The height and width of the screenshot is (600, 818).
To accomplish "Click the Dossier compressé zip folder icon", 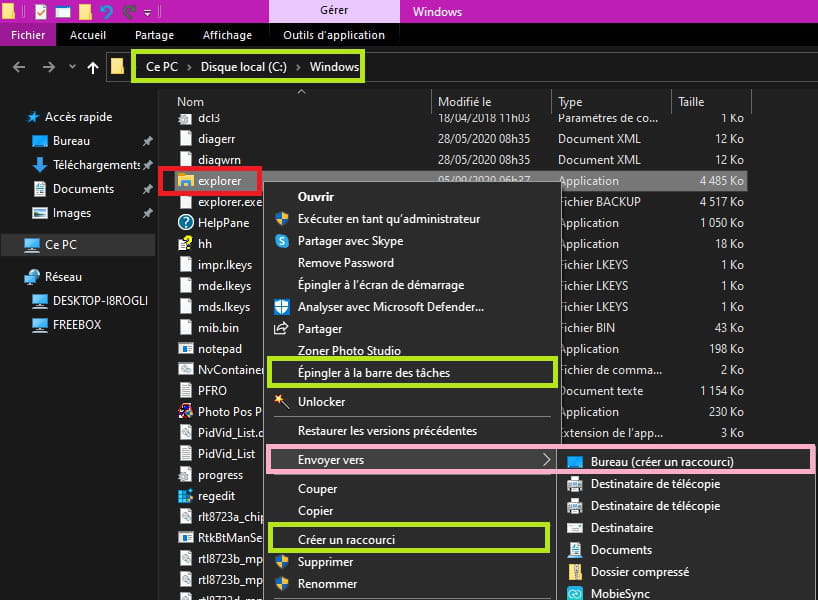I will [575, 572].
